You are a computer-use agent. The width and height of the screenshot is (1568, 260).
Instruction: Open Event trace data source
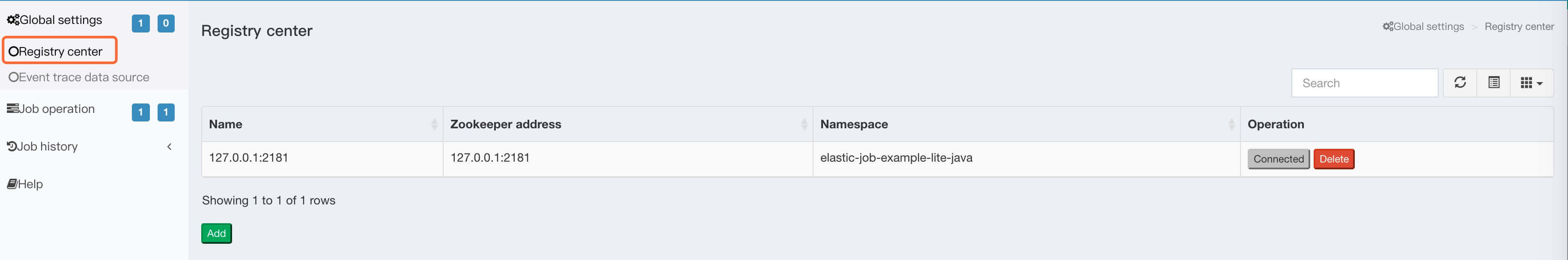(x=83, y=77)
